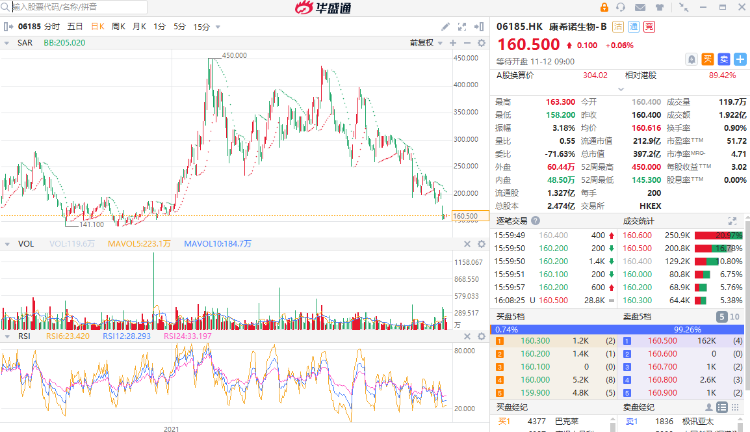Click the sidebar expand icon beside 06185
This screenshot has width=750, height=432.
tap(8, 27)
